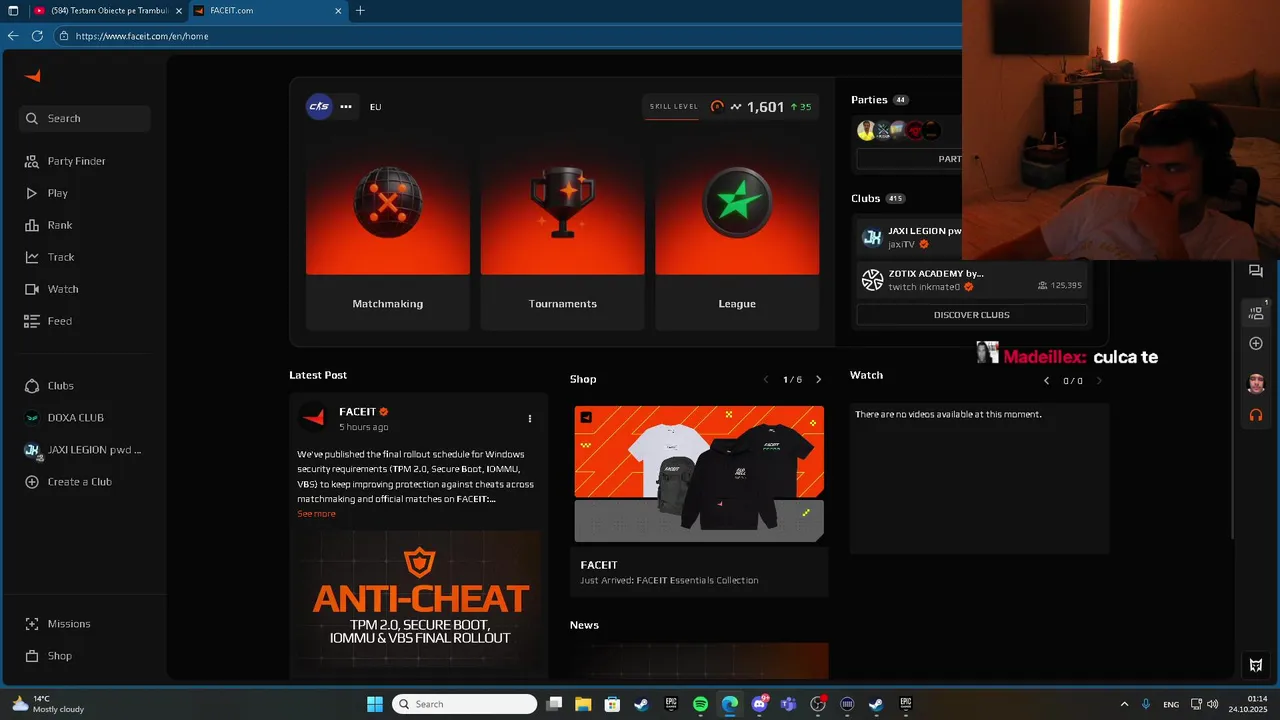The image size is (1280, 720).
Task: Click Create a Club
Action: [x=68, y=482]
